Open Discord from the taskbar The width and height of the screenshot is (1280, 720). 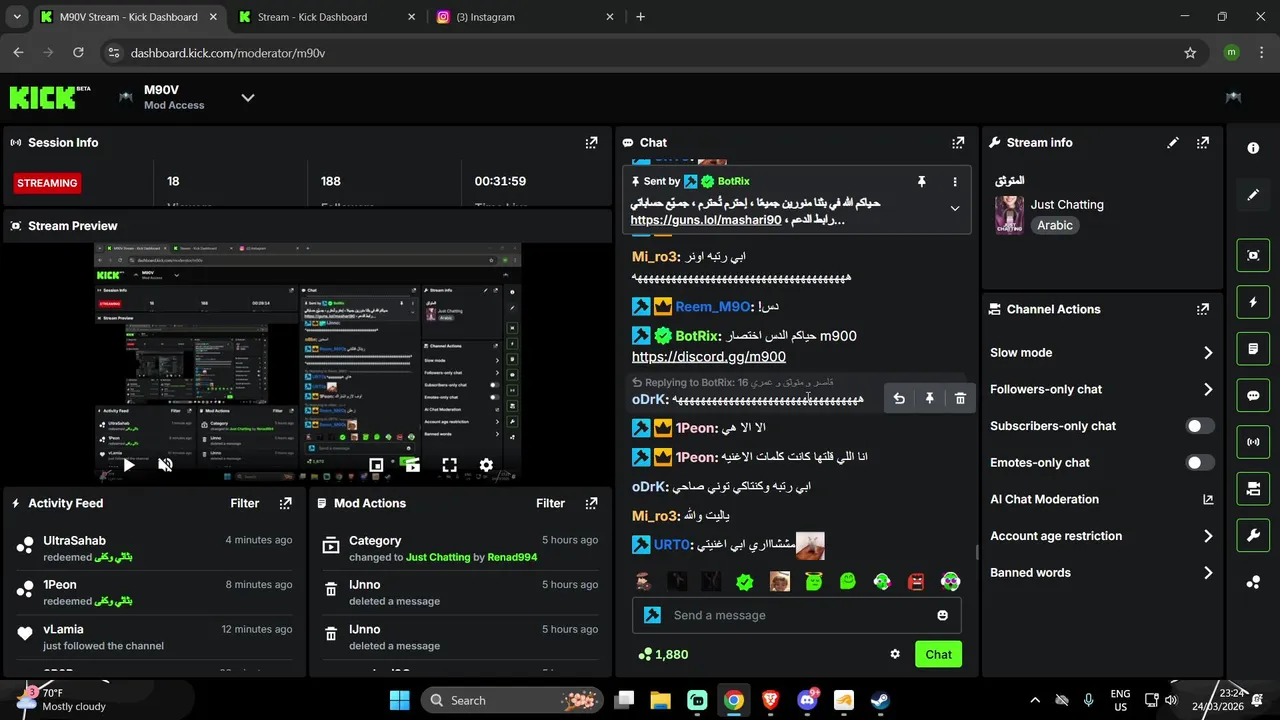pyautogui.click(x=806, y=700)
